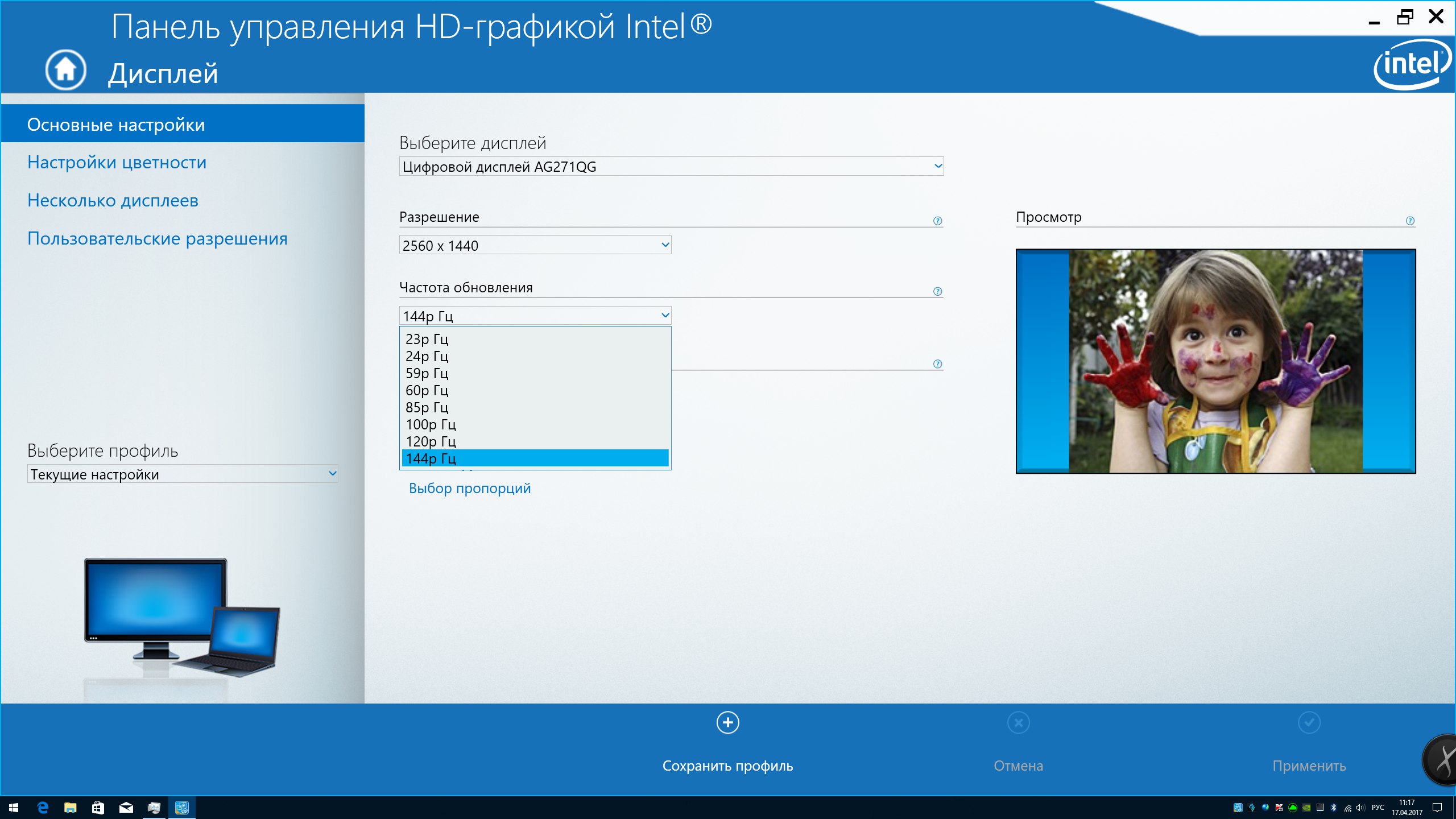Screen dimensions: 1456x819
Task: Click the Выбор пропорций link
Action: point(469,488)
